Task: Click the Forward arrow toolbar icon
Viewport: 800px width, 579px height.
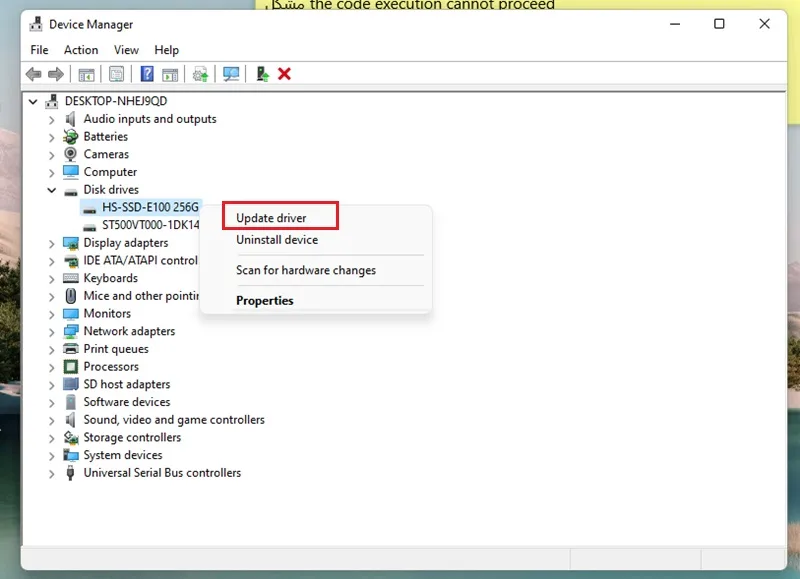Action: pyautogui.click(x=56, y=74)
